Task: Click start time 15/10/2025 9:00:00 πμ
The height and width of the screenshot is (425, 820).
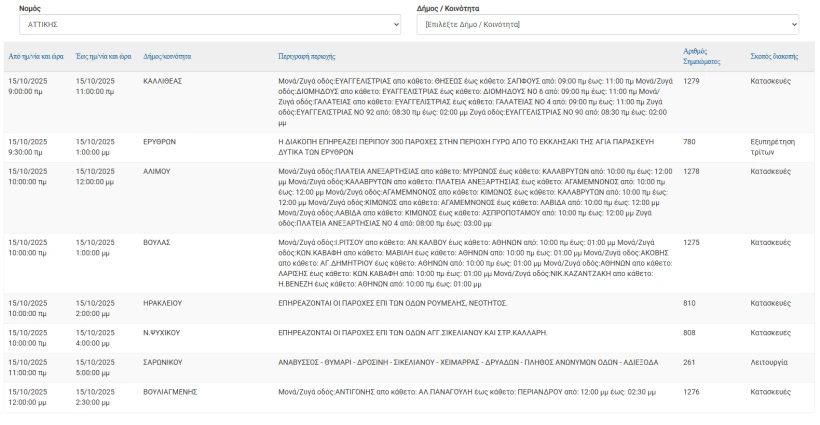Action: (x=28, y=86)
